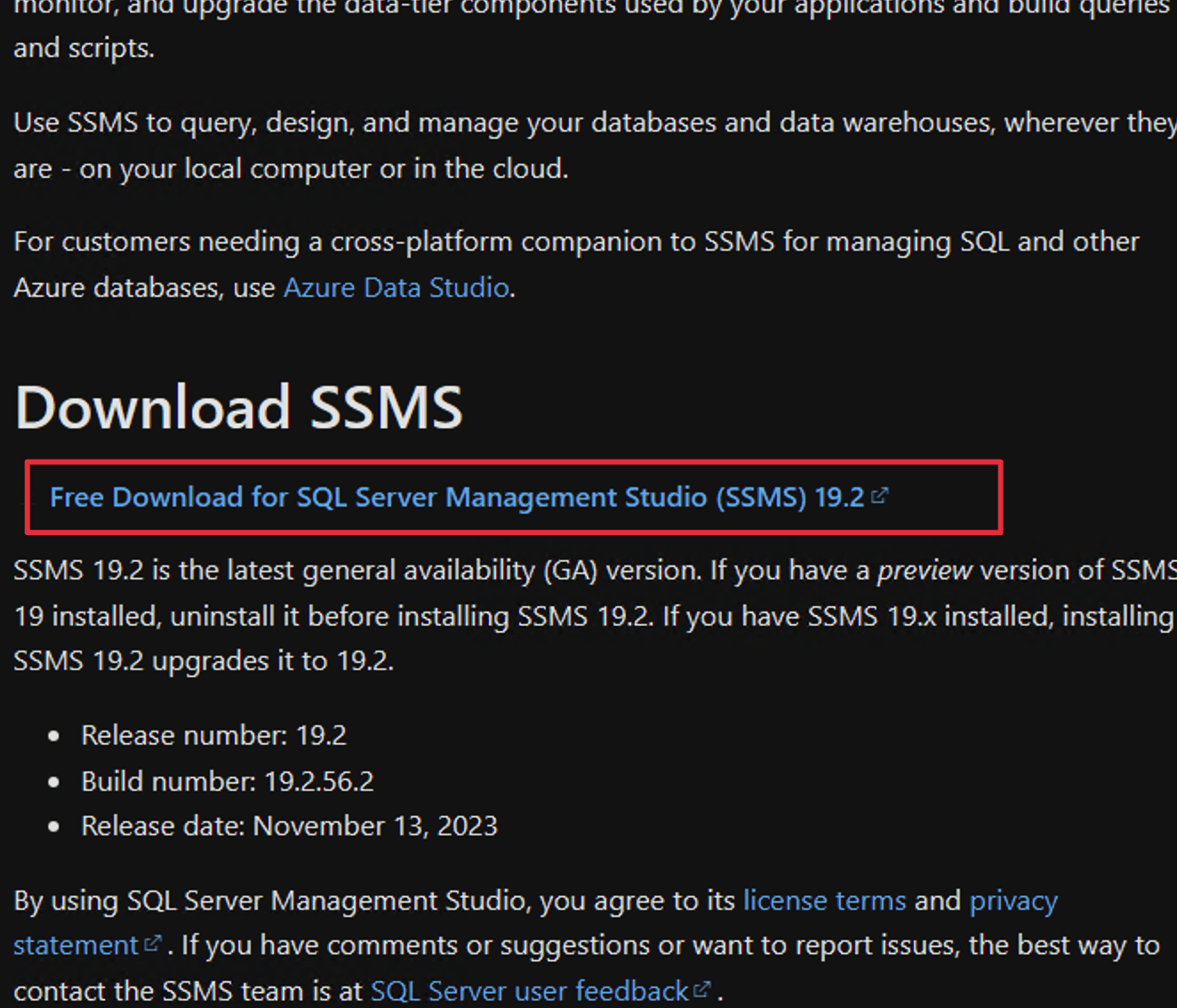The height and width of the screenshot is (1008, 1177).
Task: Click external-link icon after SQL Server user feedback
Action: pos(702,989)
